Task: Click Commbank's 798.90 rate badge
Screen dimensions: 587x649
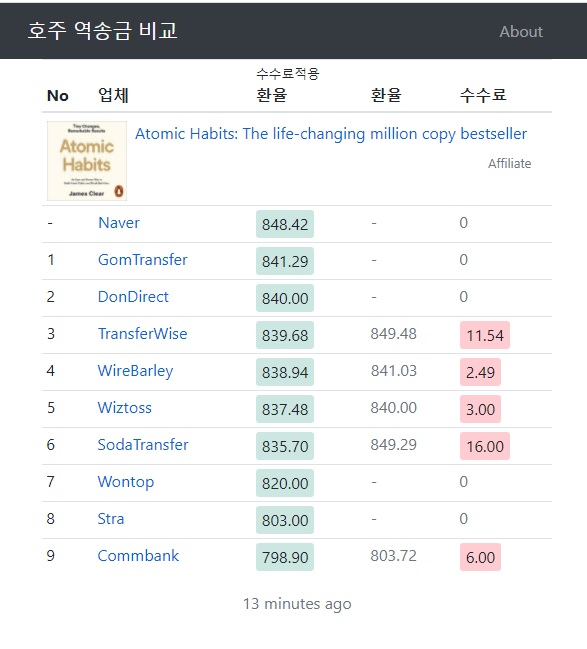Action: [x=285, y=557]
